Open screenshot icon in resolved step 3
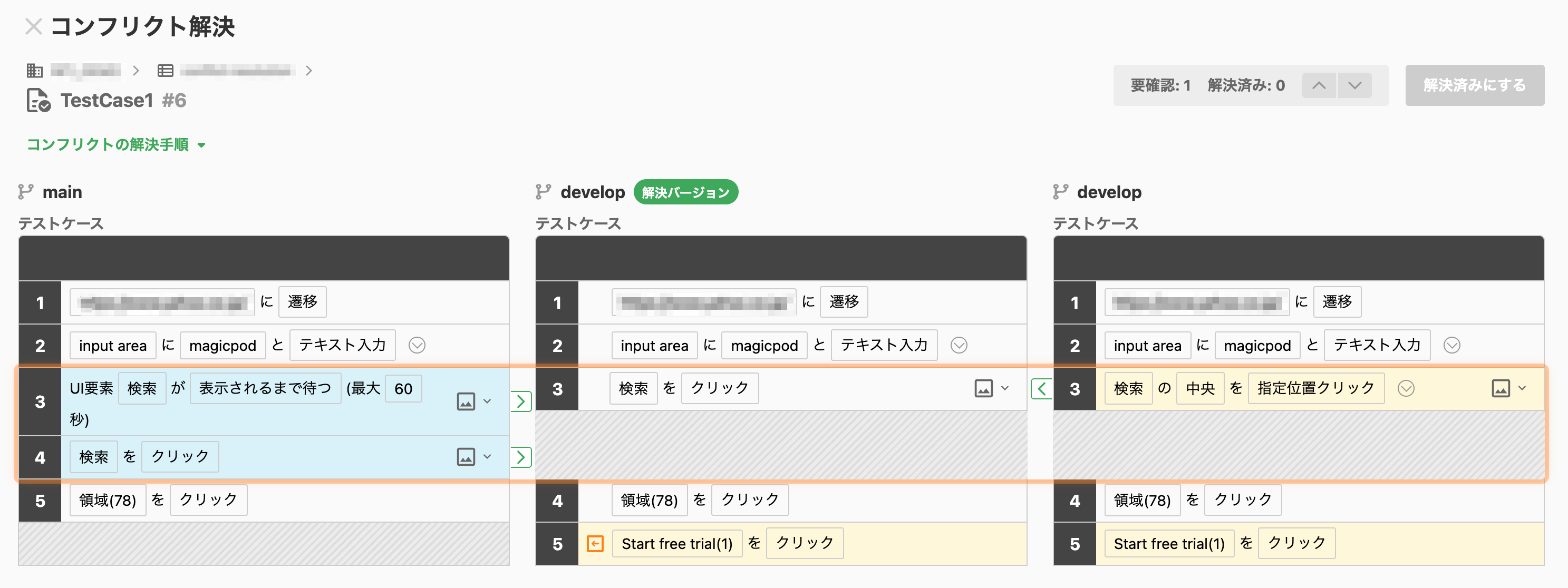This screenshot has height=588, width=1568. coord(983,388)
